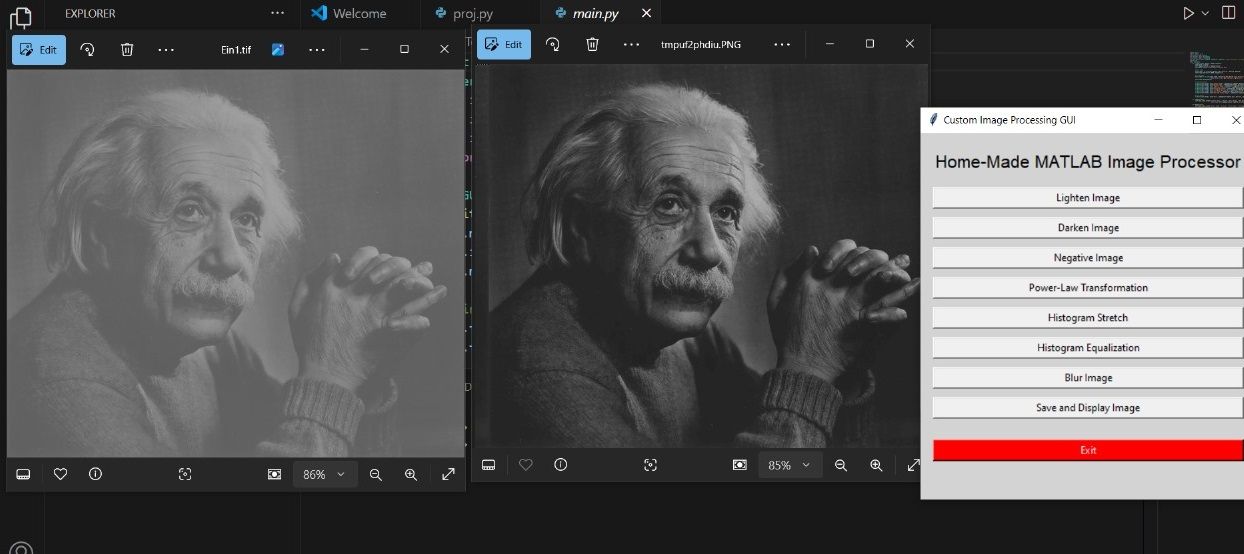Image resolution: width=1244 pixels, height=554 pixels.
Task: Show file info for tmpuf2phdiu.PNG
Action: click(560, 465)
